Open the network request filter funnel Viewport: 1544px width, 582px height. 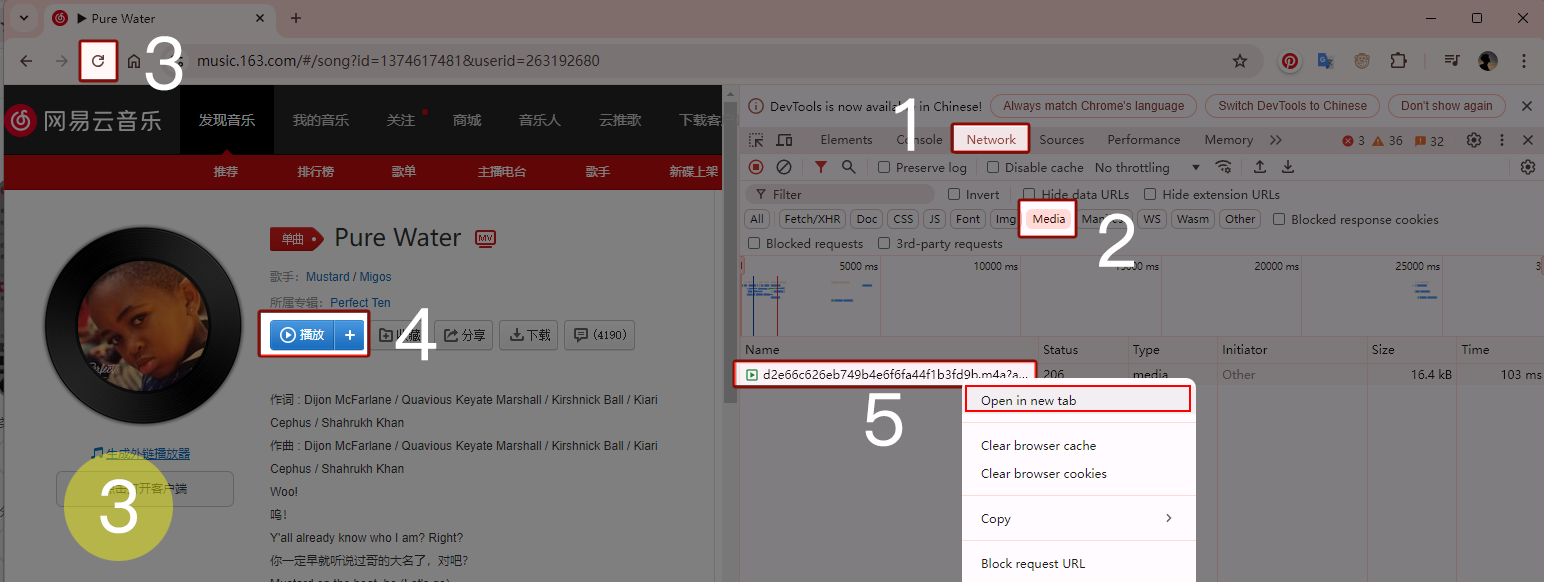[x=821, y=167]
